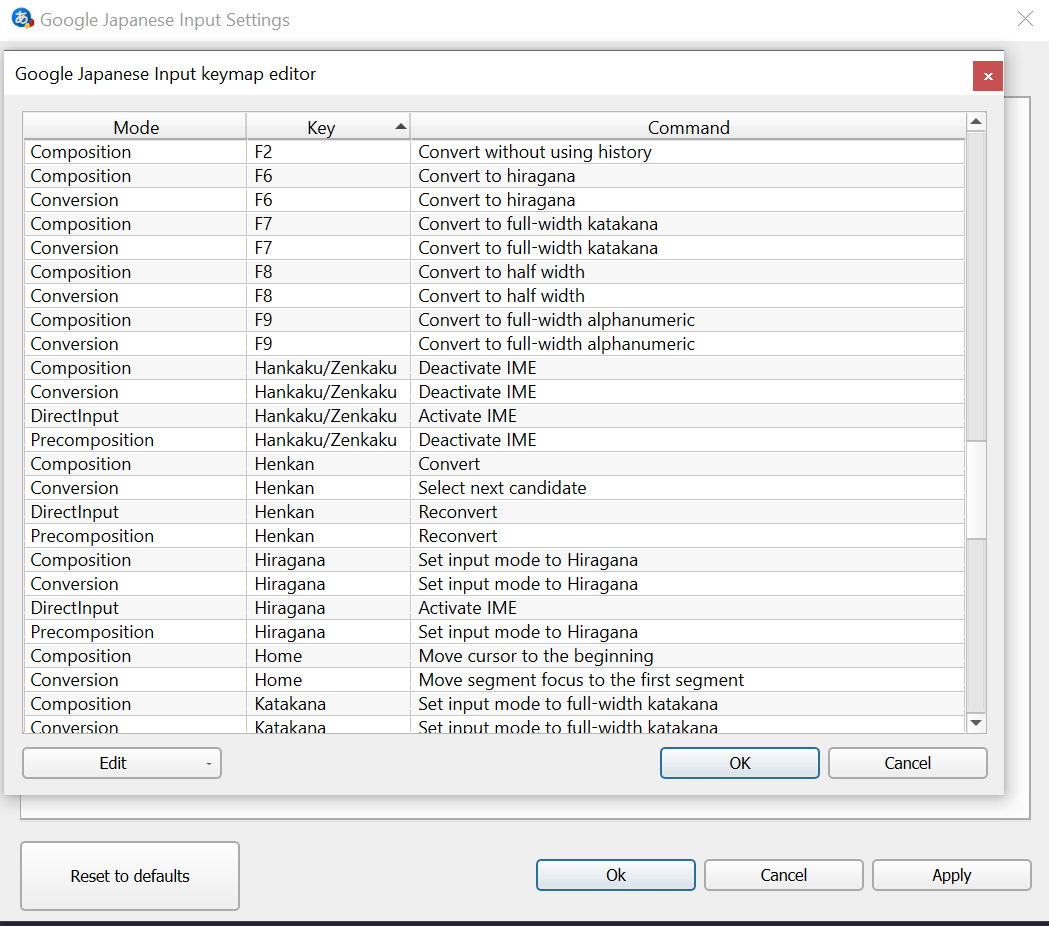Select Composition F7 'Convert to full-width katakana'

coord(688,224)
